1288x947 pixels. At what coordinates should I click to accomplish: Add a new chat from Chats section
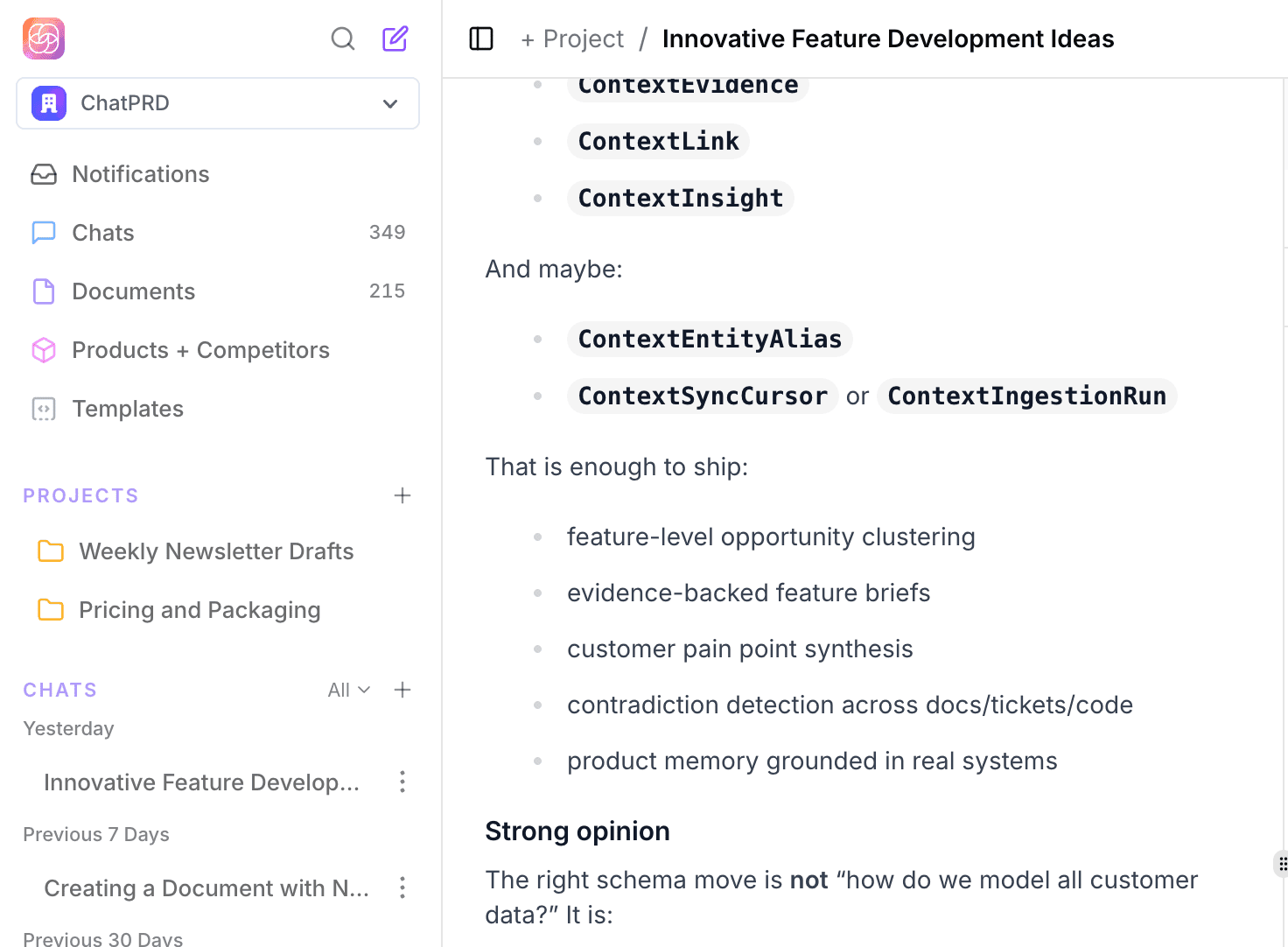pyautogui.click(x=402, y=690)
